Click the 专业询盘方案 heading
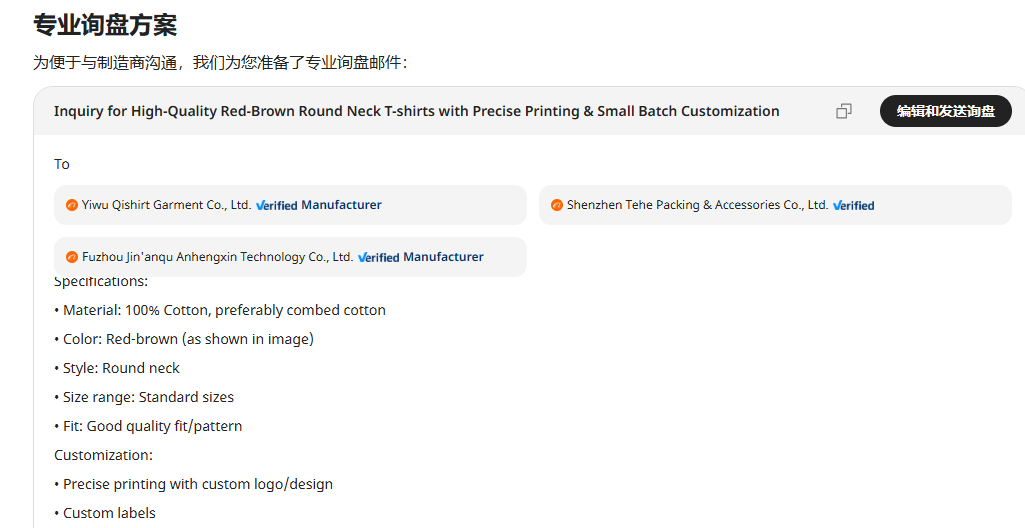The width and height of the screenshot is (1025, 528). coord(105,25)
